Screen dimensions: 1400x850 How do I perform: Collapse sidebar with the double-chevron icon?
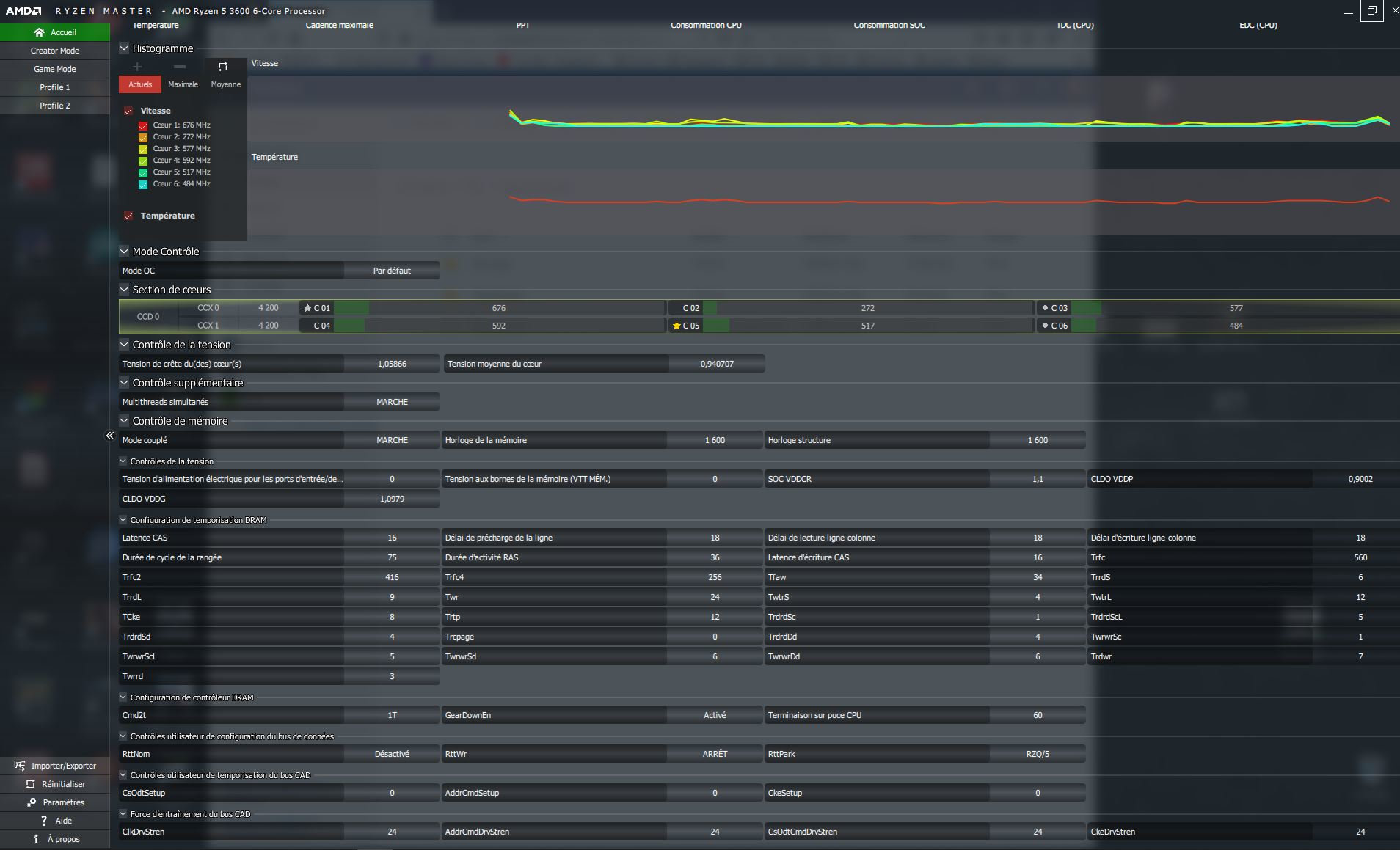tap(110, 436)
